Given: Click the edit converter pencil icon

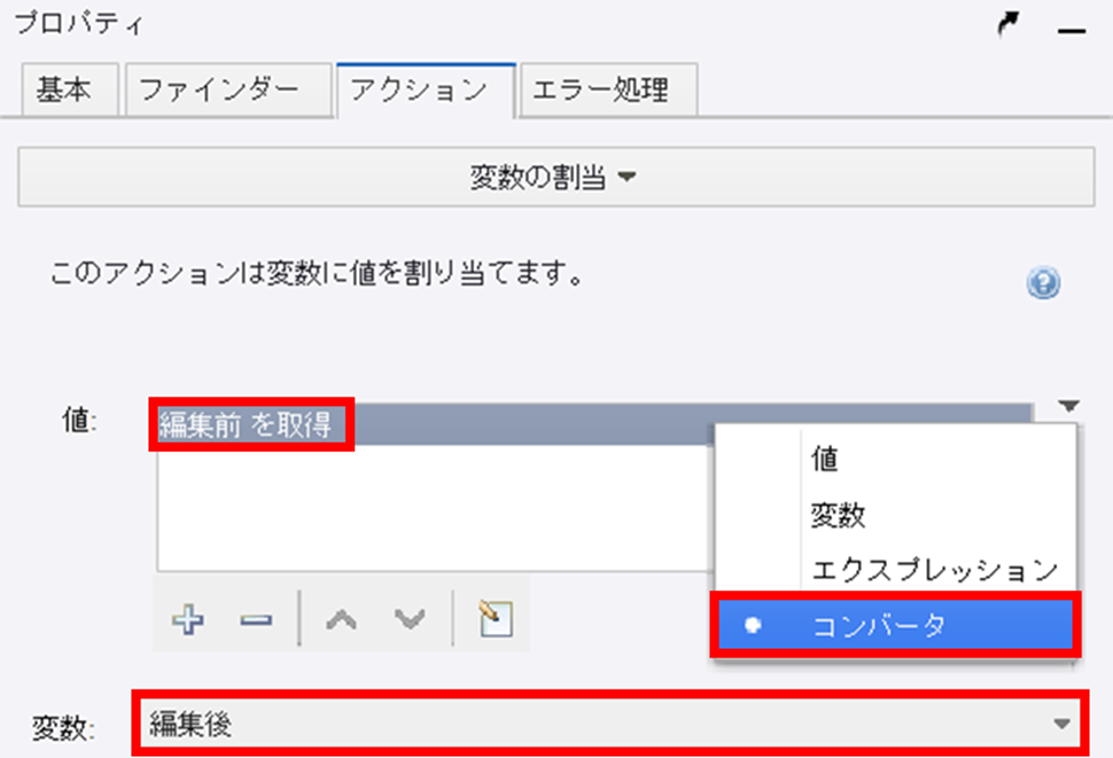Looking at the screenshot, I should click(x=496, y=620).
